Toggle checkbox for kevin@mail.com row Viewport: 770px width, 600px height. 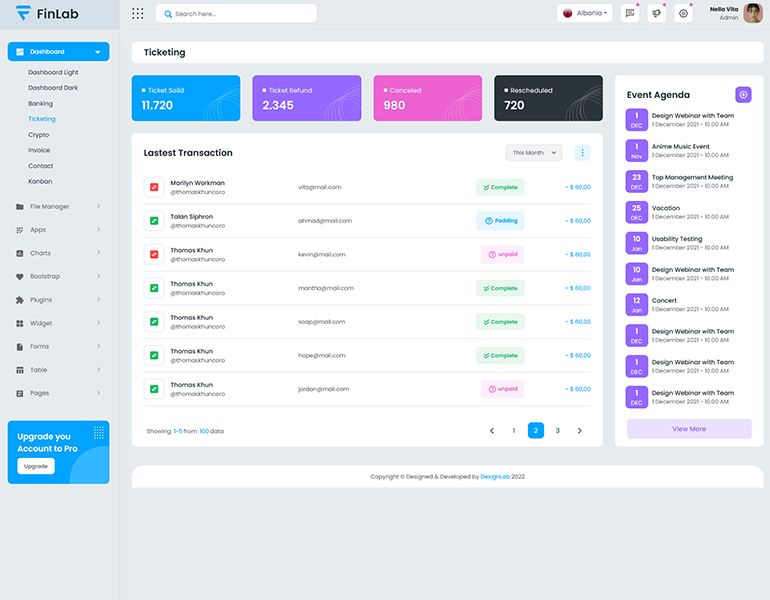pos(154,254)
